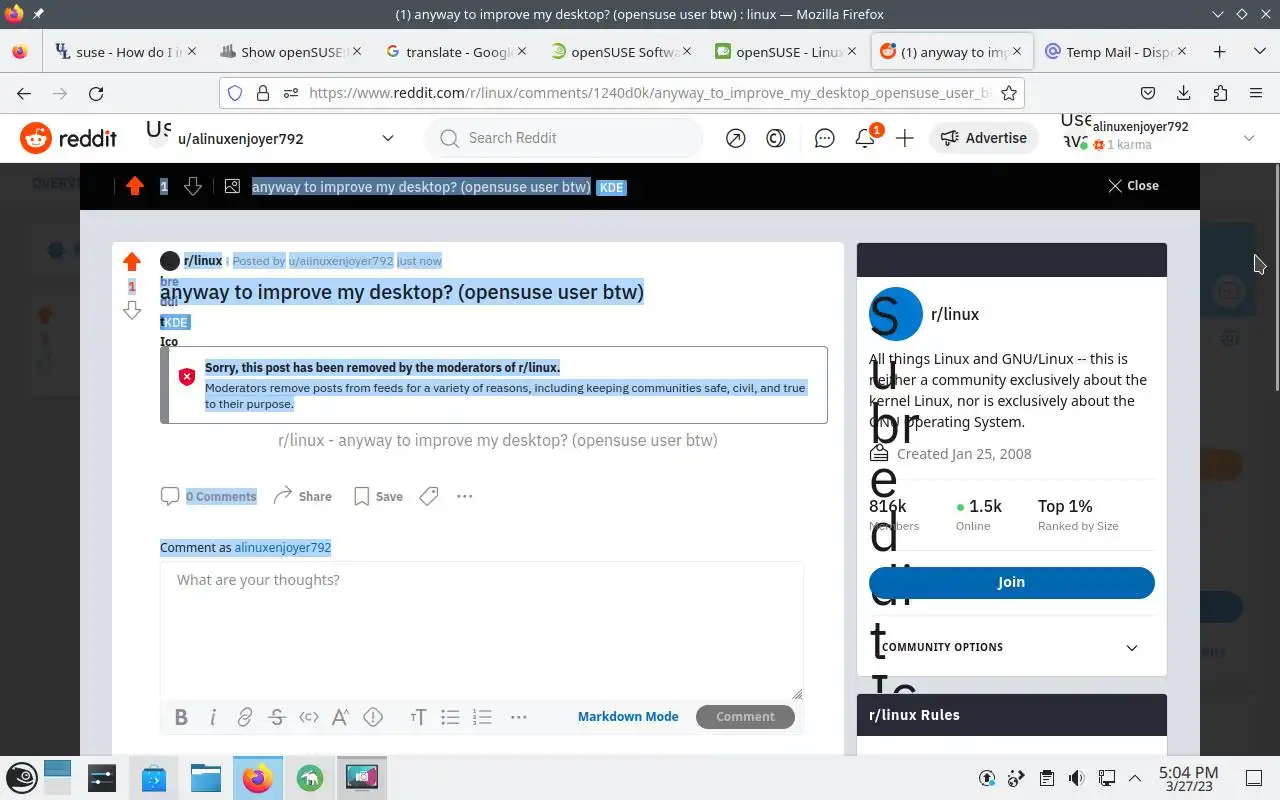Image resolution: width=1280 pixels, height=800 pixels.
Task: Click the KDE flair below the title
Action: 175,322
